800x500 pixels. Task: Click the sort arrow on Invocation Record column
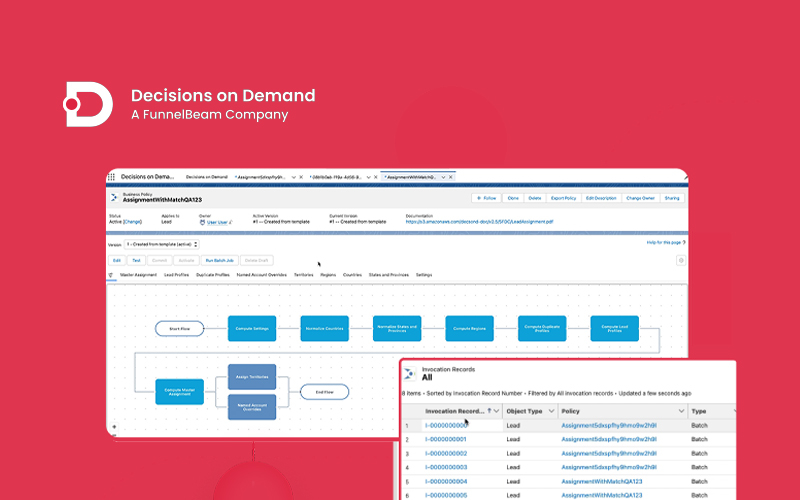tap(489, 411)
